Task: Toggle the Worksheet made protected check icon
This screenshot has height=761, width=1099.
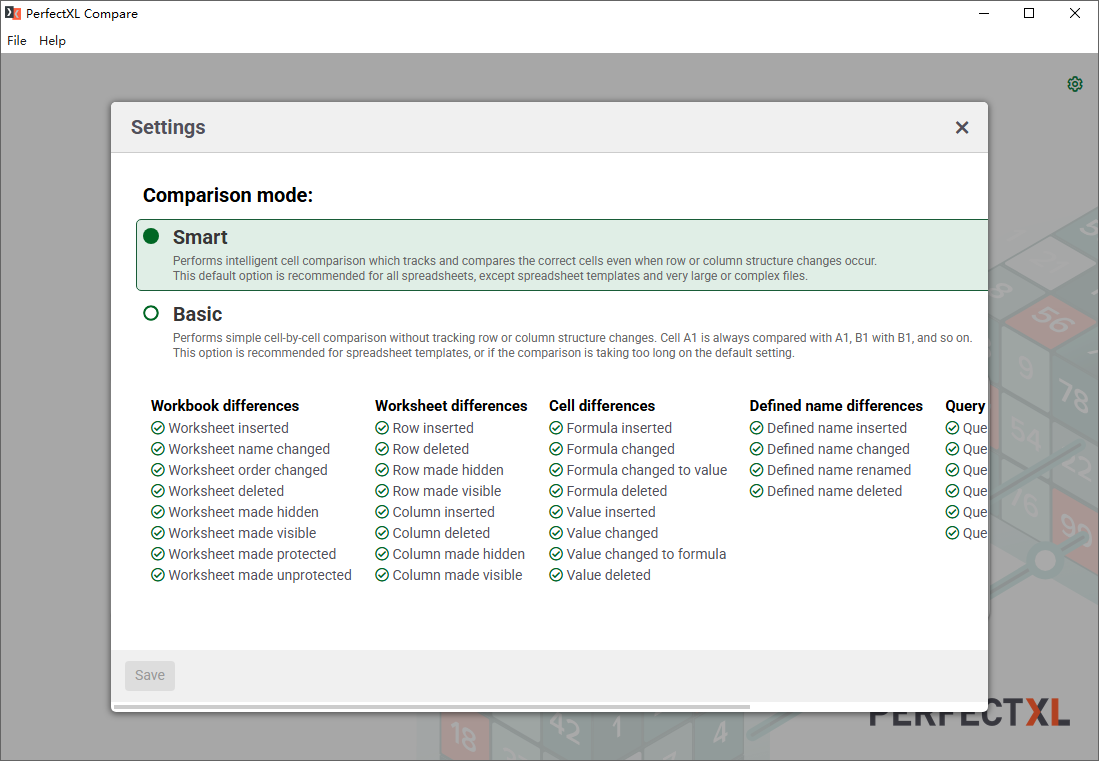Action: click(x=158, y=554)
